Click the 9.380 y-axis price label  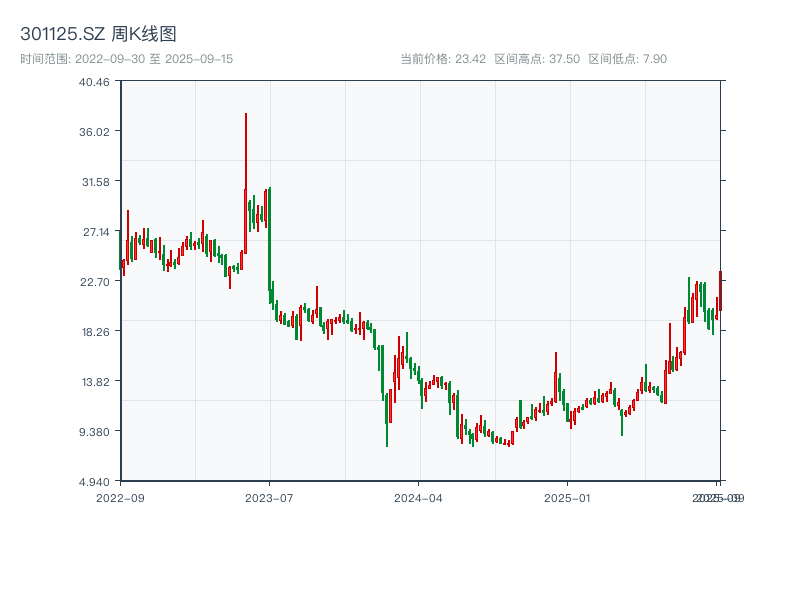(x=94, y=431)
